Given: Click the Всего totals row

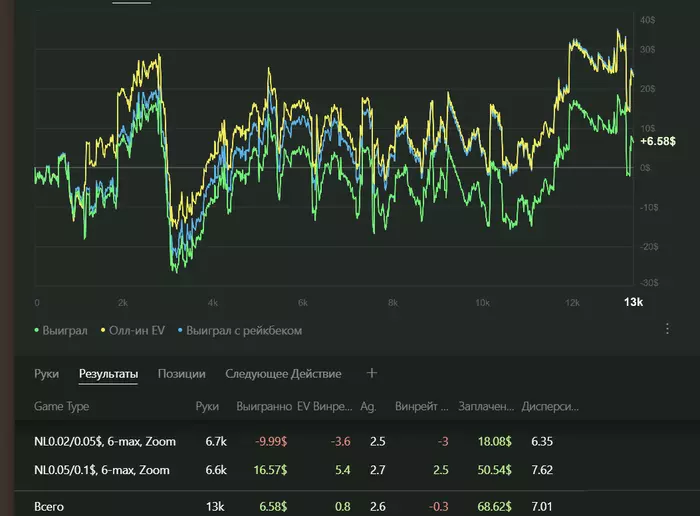Looking at the screenshot, I should (49, 507).
